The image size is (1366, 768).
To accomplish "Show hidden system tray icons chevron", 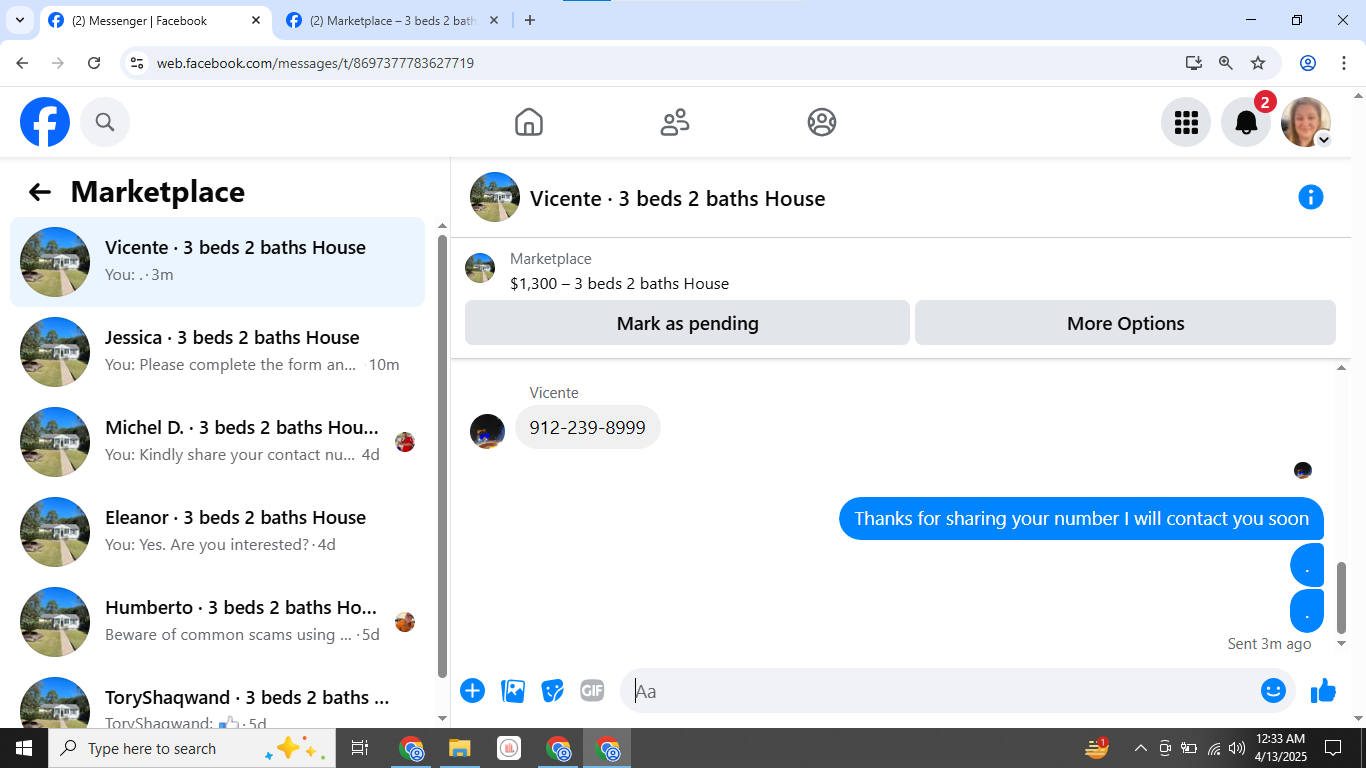I will [1140, 748].
